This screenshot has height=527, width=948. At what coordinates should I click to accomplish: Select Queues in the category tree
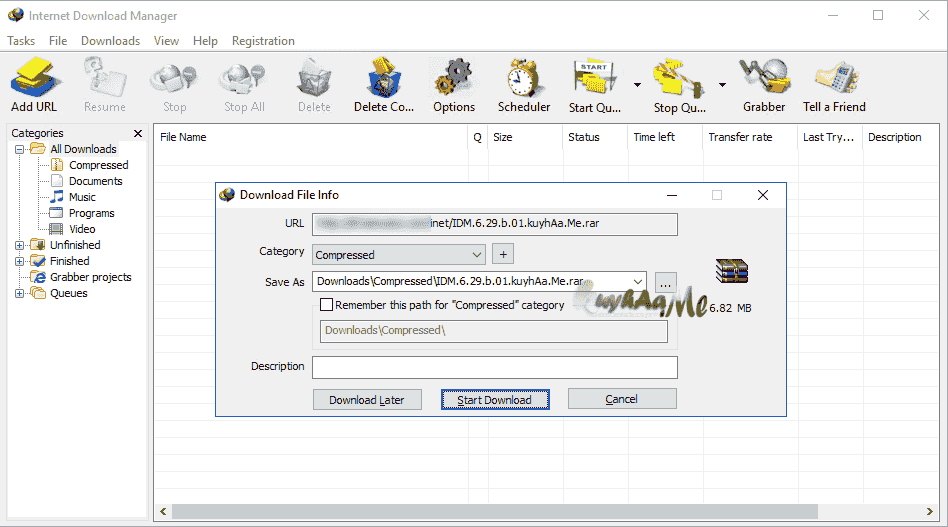(x=68, y=293)
